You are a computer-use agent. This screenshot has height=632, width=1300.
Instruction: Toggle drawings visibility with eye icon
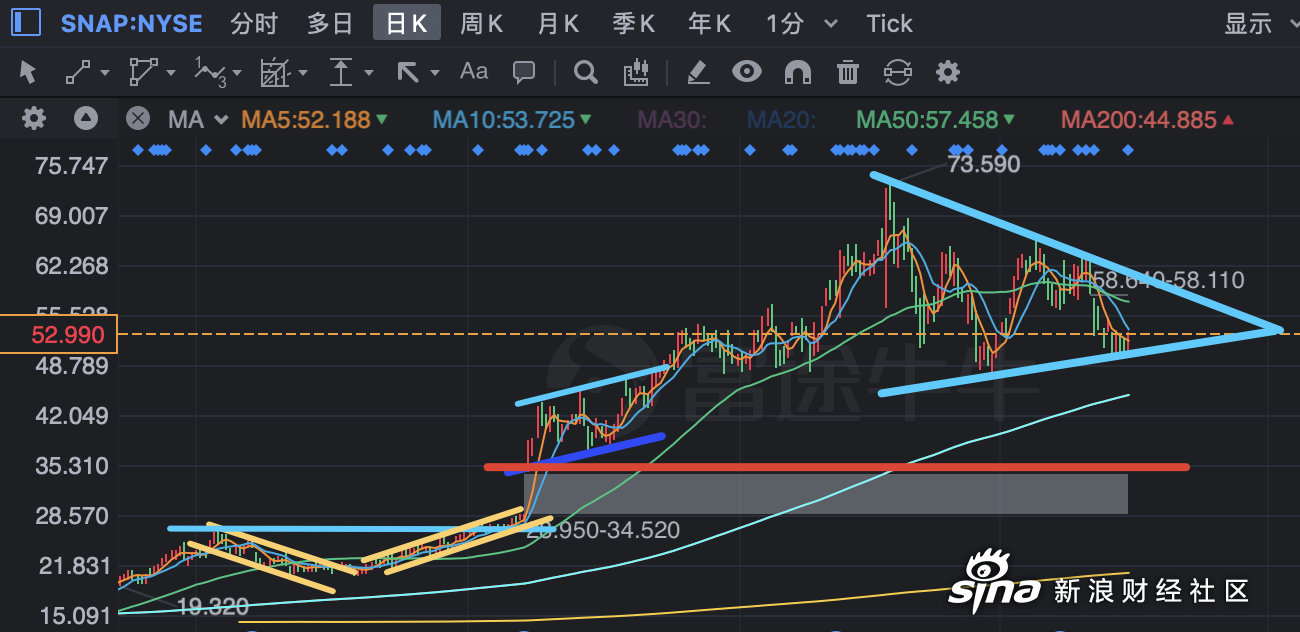[x=746, y=72]
